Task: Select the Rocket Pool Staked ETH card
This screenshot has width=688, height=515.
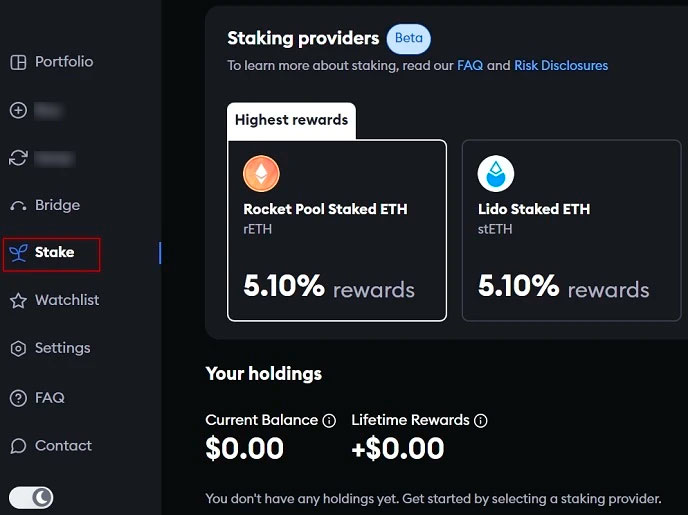Action: (x=337, y=230)
